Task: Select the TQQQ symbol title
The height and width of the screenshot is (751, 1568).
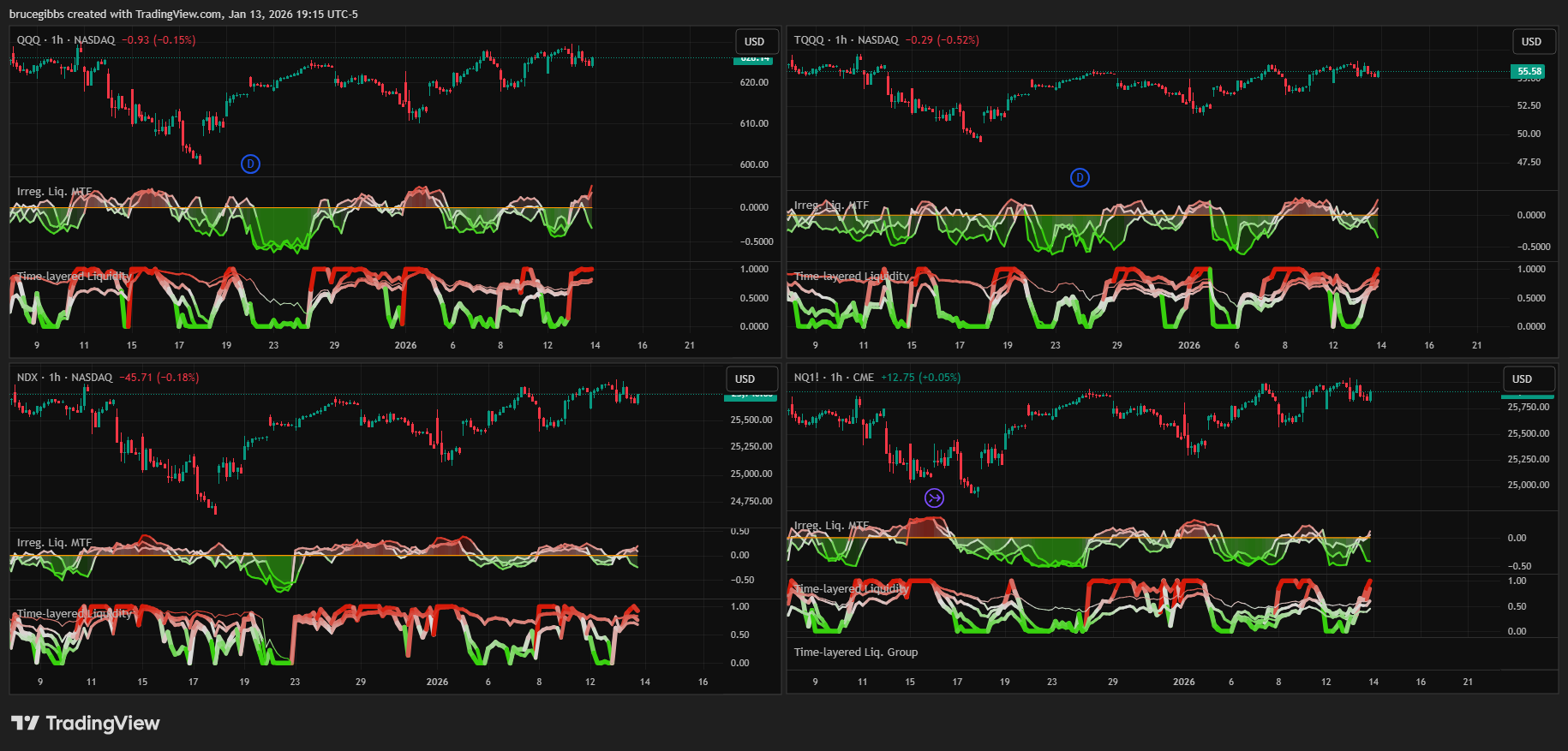Action: click(x=809, y=40)
